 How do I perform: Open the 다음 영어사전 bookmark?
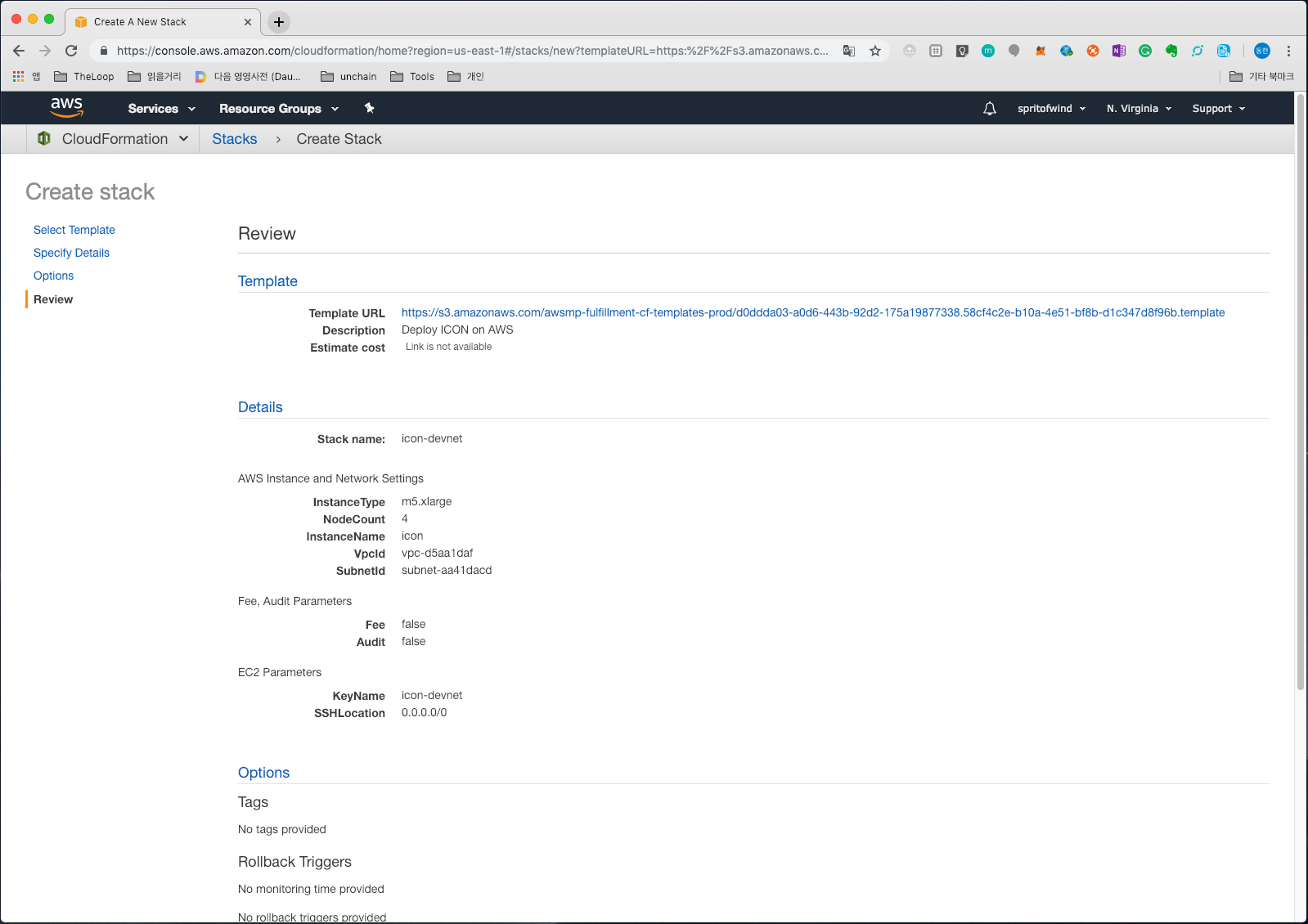tap(248, 76)
